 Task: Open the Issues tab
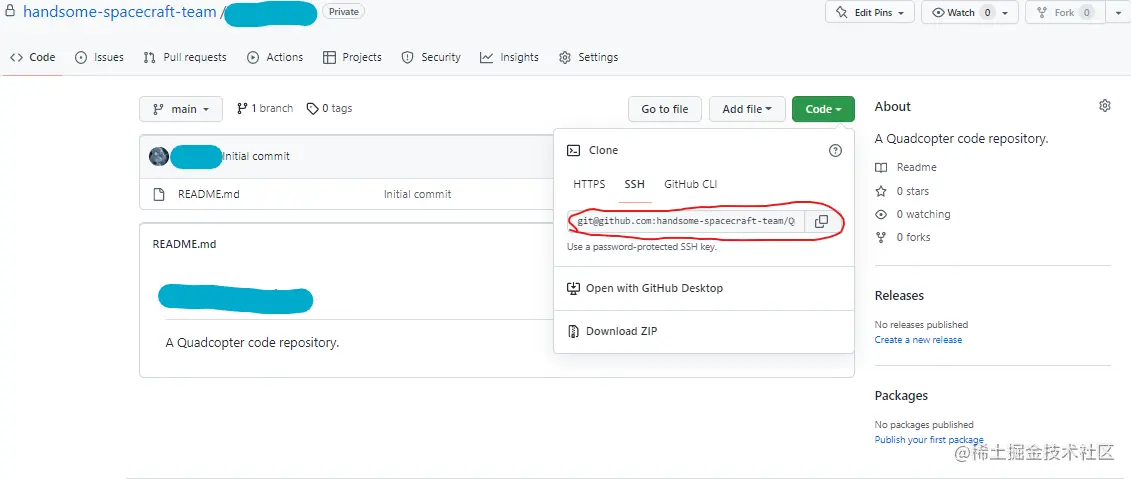100,57
